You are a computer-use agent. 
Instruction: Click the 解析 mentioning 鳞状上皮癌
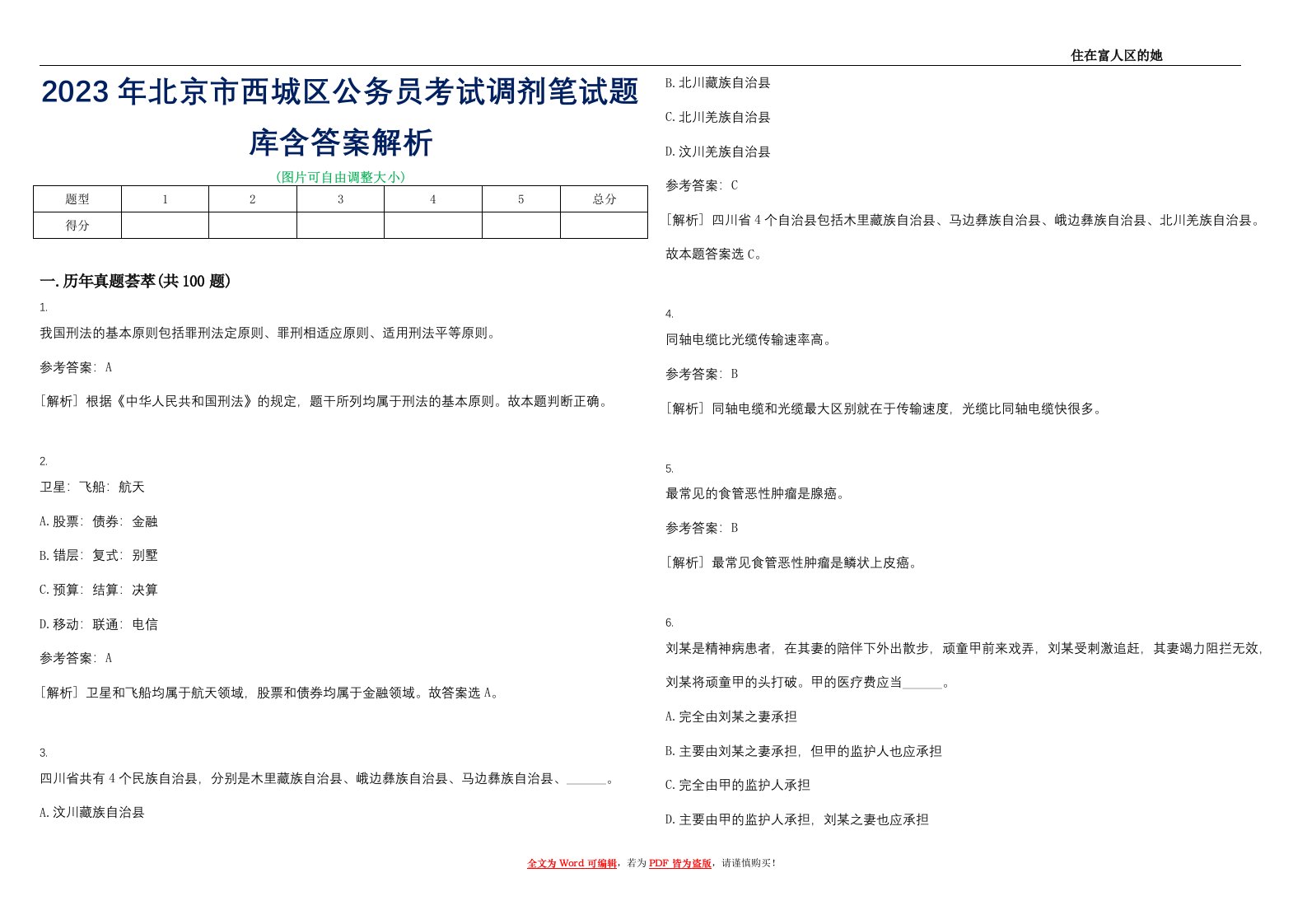[x=794, y=562]
